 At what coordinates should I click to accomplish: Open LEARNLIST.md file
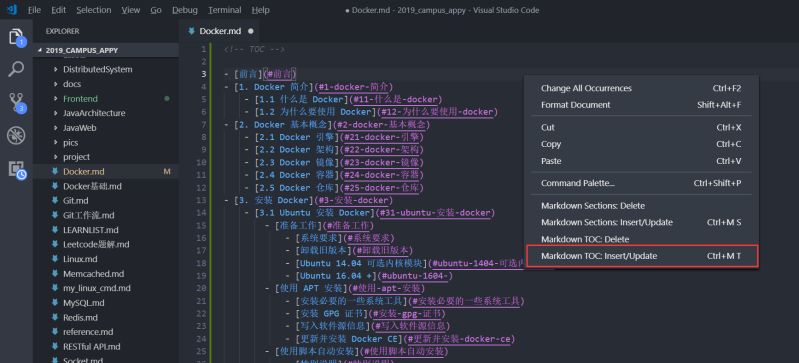pos(106,230)
